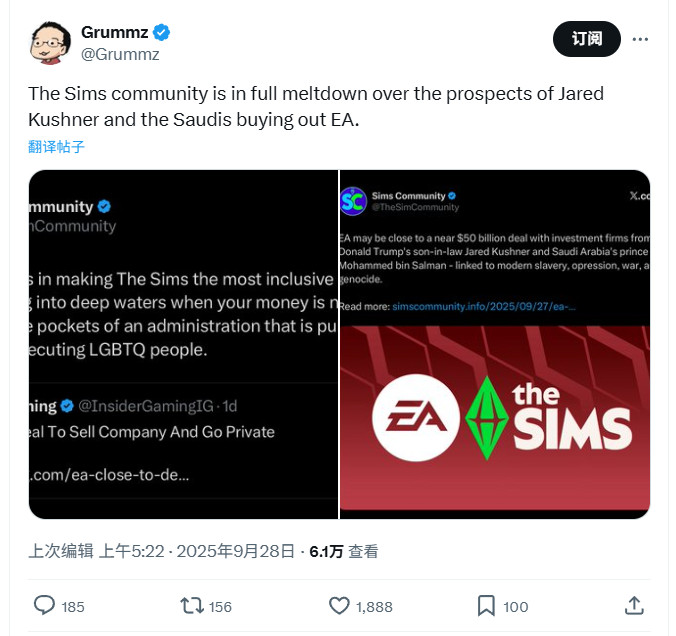The width and height of the screenshot is (676, 636).
Task: Click Sims Community avatar in screenshot
Action: coord(353,201)
